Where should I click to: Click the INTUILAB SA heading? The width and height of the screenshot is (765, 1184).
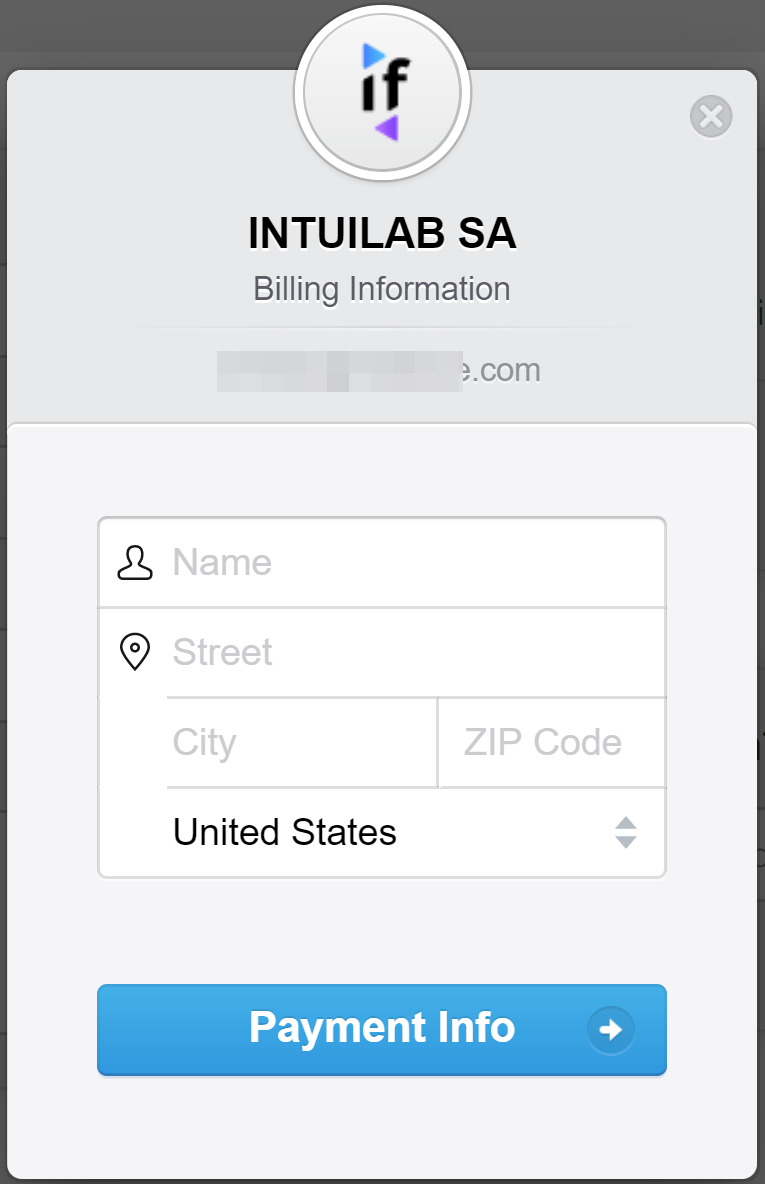tap(382, 233)
